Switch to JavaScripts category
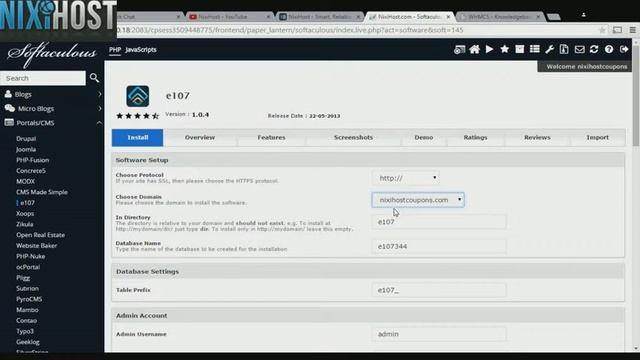The width and height of the screenshot is (640, 360). coord(141,50)
